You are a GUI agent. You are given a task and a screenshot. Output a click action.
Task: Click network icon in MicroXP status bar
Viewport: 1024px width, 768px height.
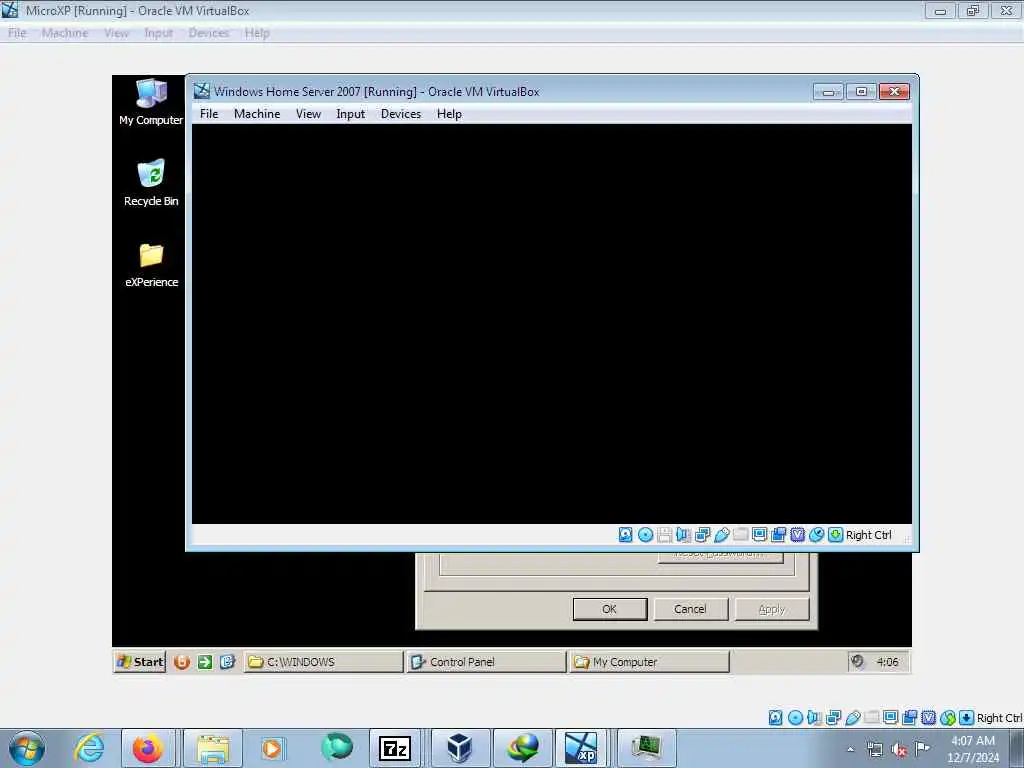point(833,718)
